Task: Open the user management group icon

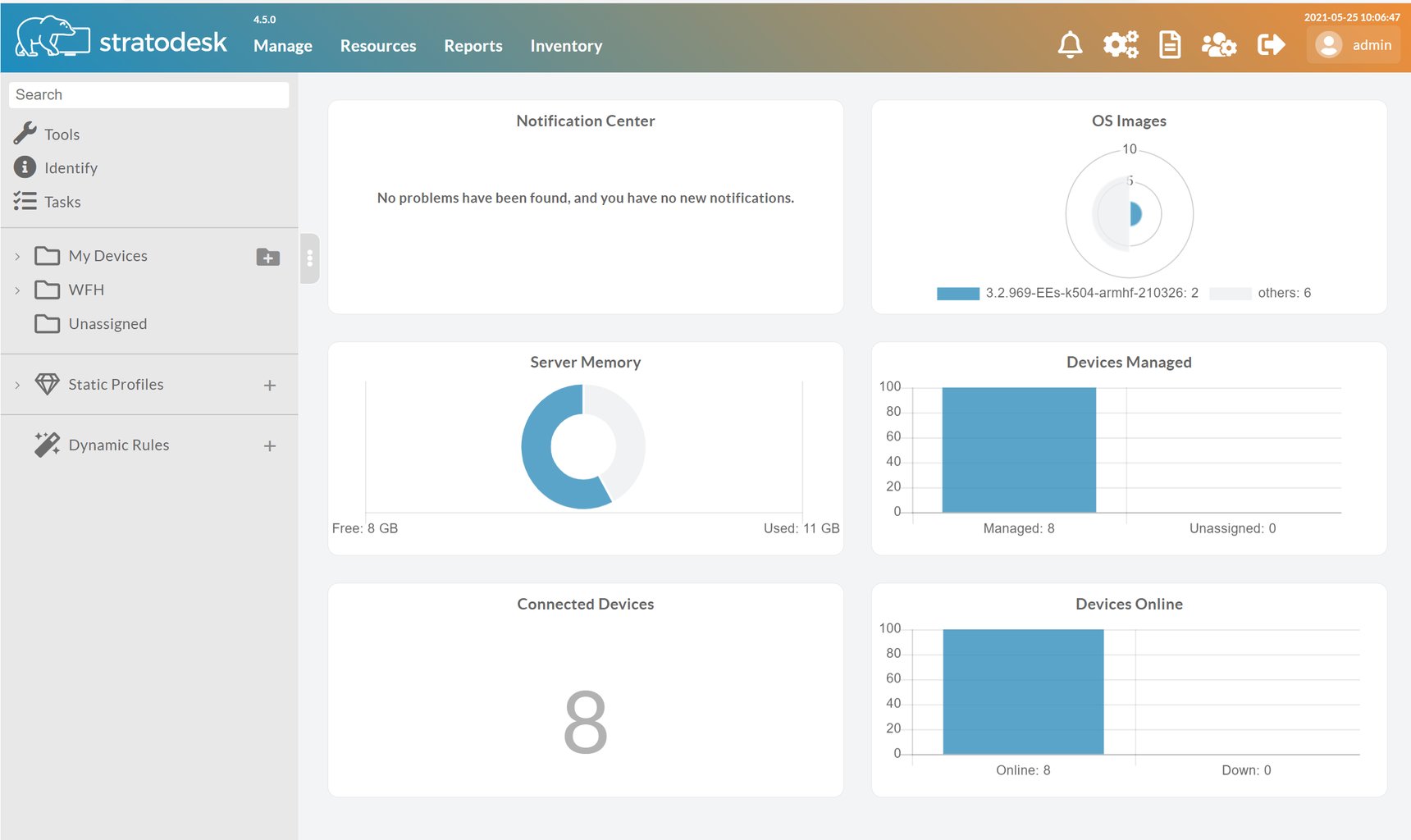Action: pos(1218,45)
